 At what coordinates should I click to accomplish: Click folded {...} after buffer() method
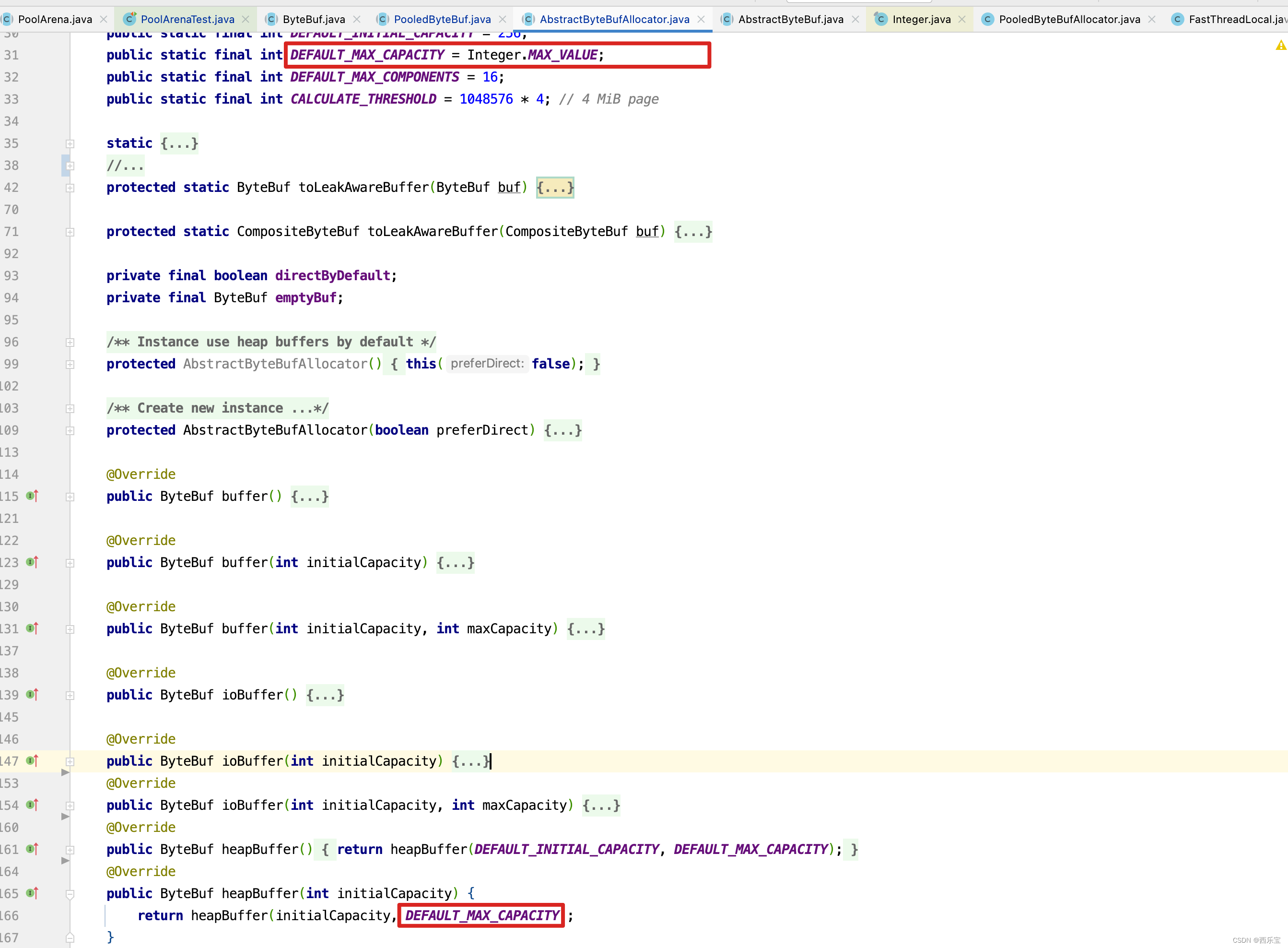tap(310, 496)
